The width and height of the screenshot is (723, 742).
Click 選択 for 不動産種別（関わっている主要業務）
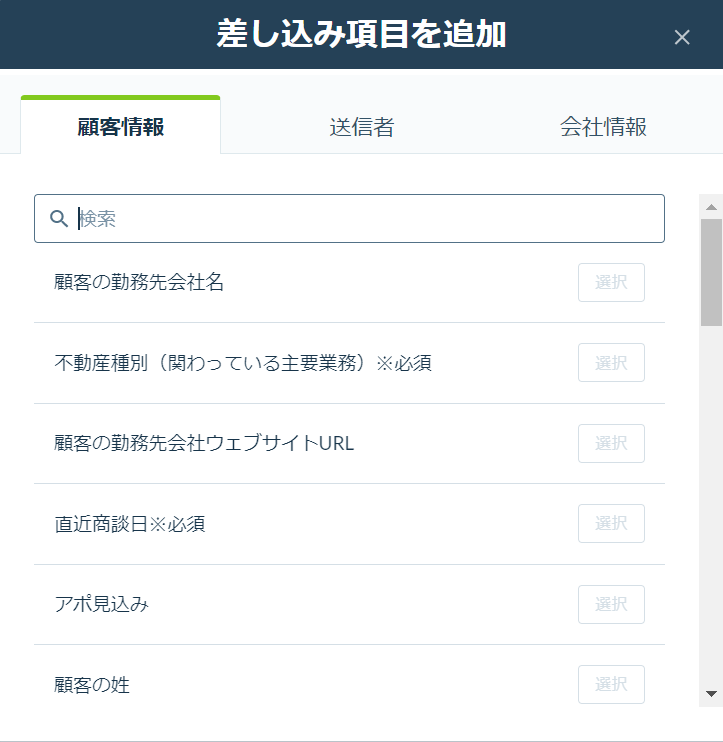[x=611, y=362]
